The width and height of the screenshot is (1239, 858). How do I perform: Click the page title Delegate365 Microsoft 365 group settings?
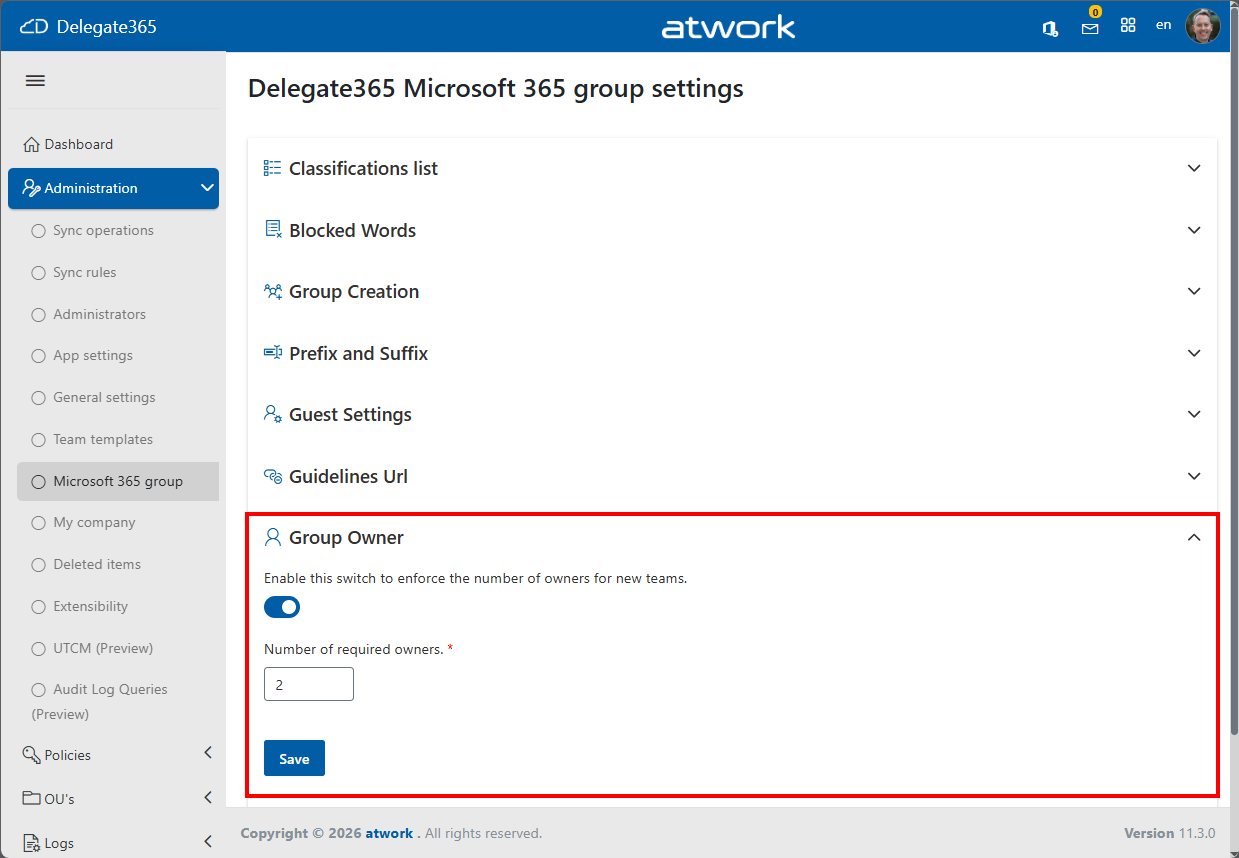click(x=496, y=88)
